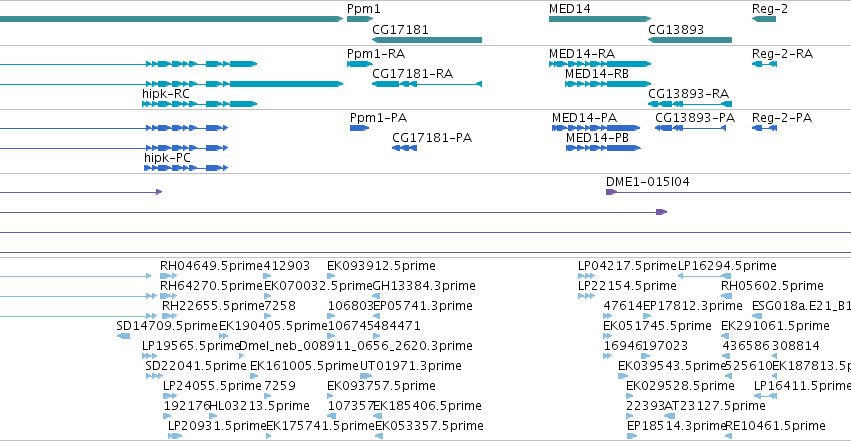Viewport: 851px width, 441px height.
Task: Open transcript CG17181-RA
Action: [x=427, y=84]
